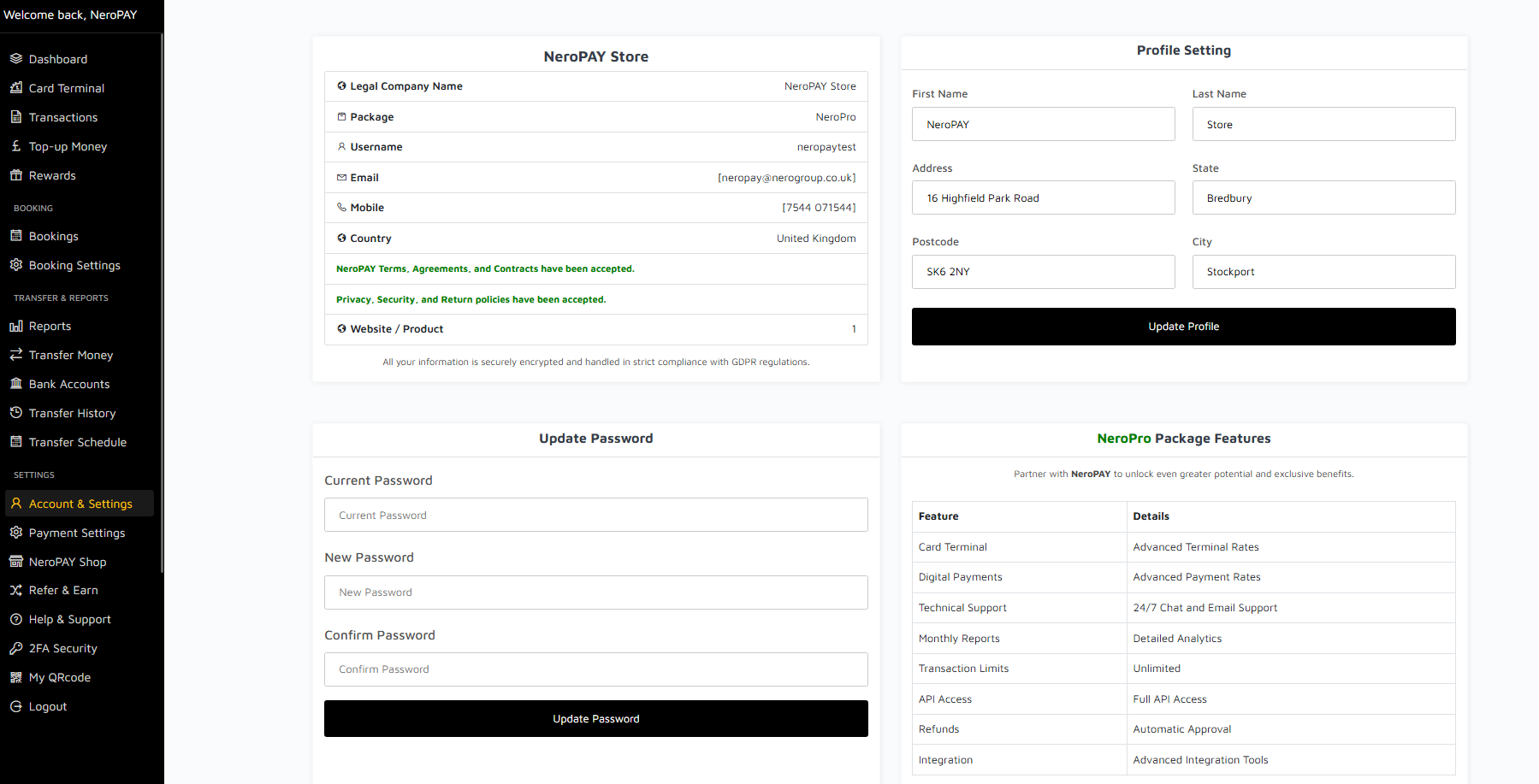Screen dimensions: 1539x784
Task: Click the Dashboard icon in sidebar
Action: point(16,59)
